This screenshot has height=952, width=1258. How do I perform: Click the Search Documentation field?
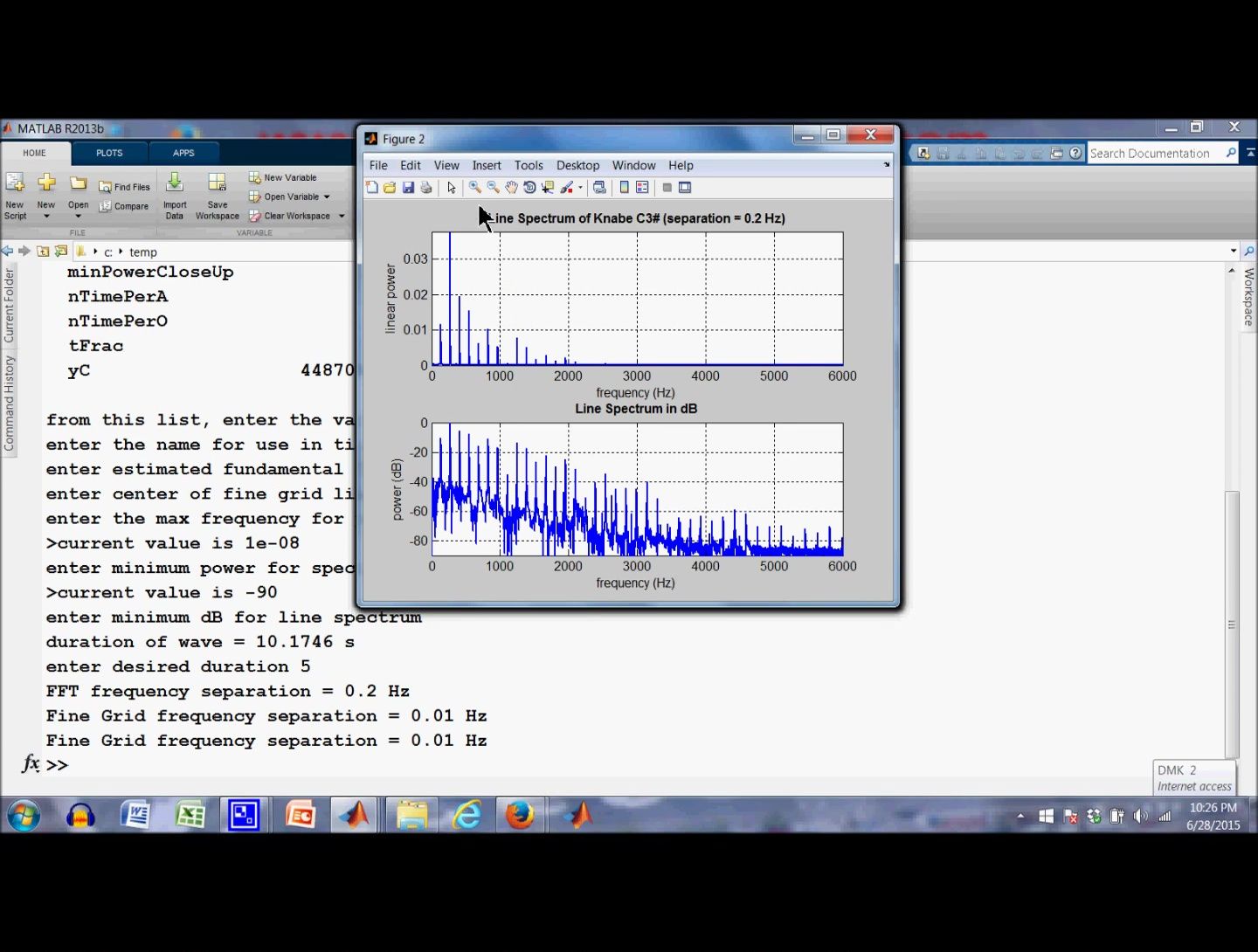tap(1155, 154)
